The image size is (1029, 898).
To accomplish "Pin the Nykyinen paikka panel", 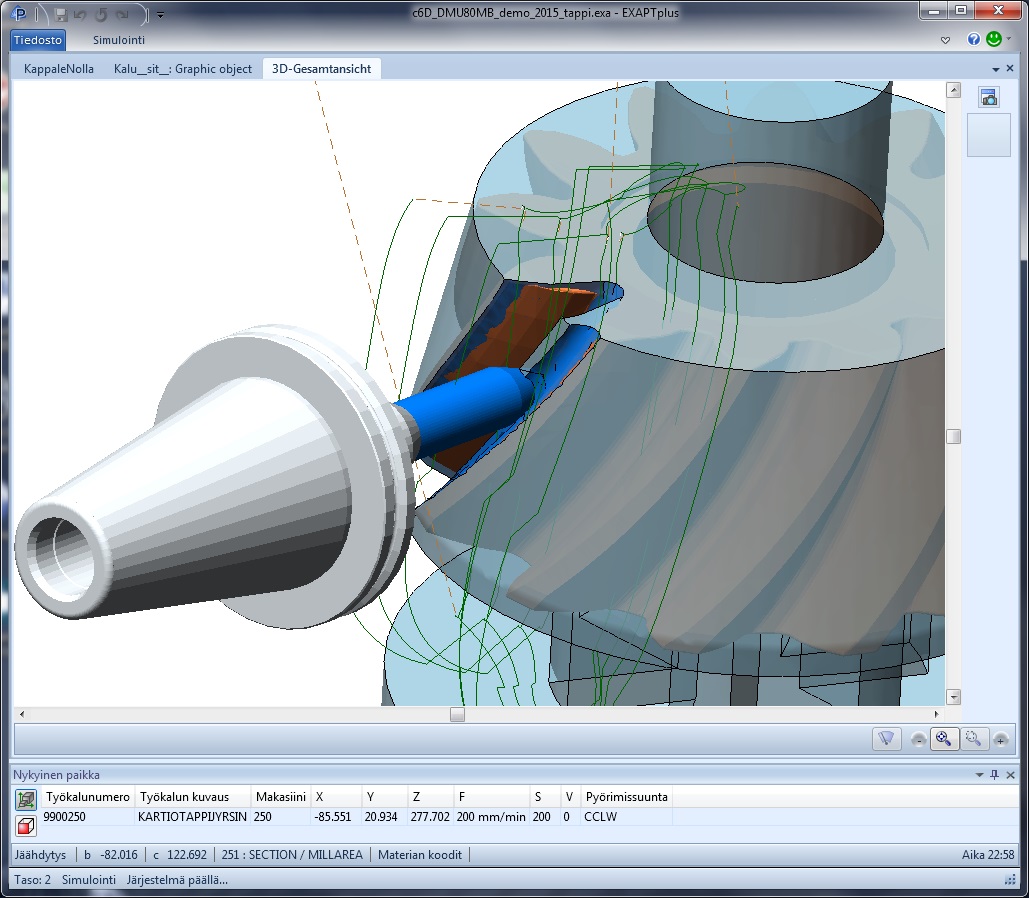I will (x=994, y=775).
